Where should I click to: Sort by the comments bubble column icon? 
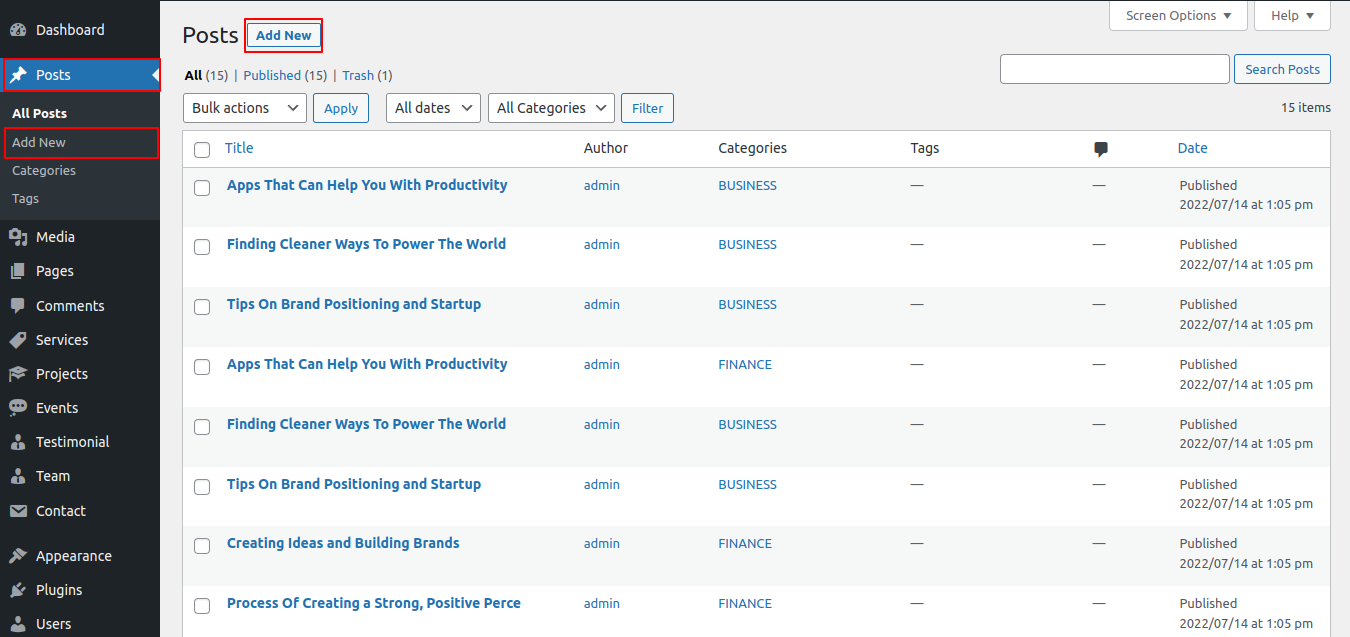[1101, 149]
